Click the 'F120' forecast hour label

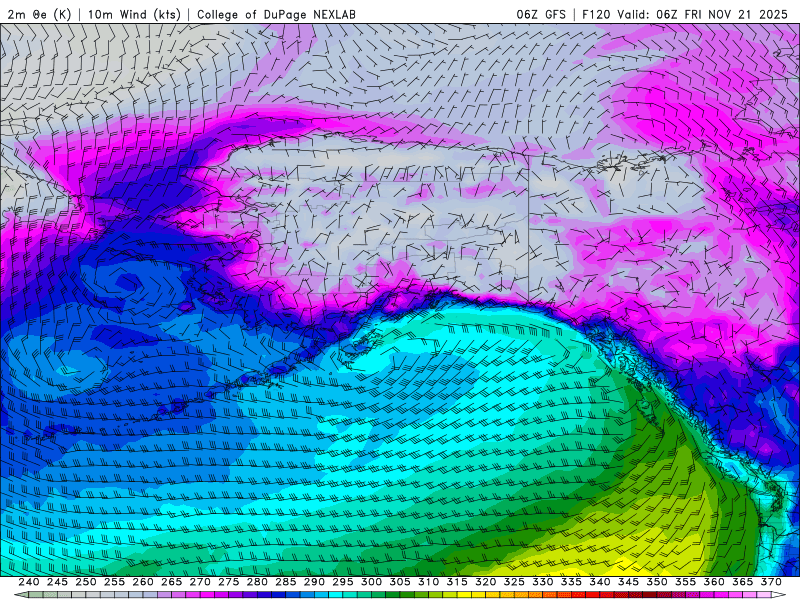pos(596,14)
